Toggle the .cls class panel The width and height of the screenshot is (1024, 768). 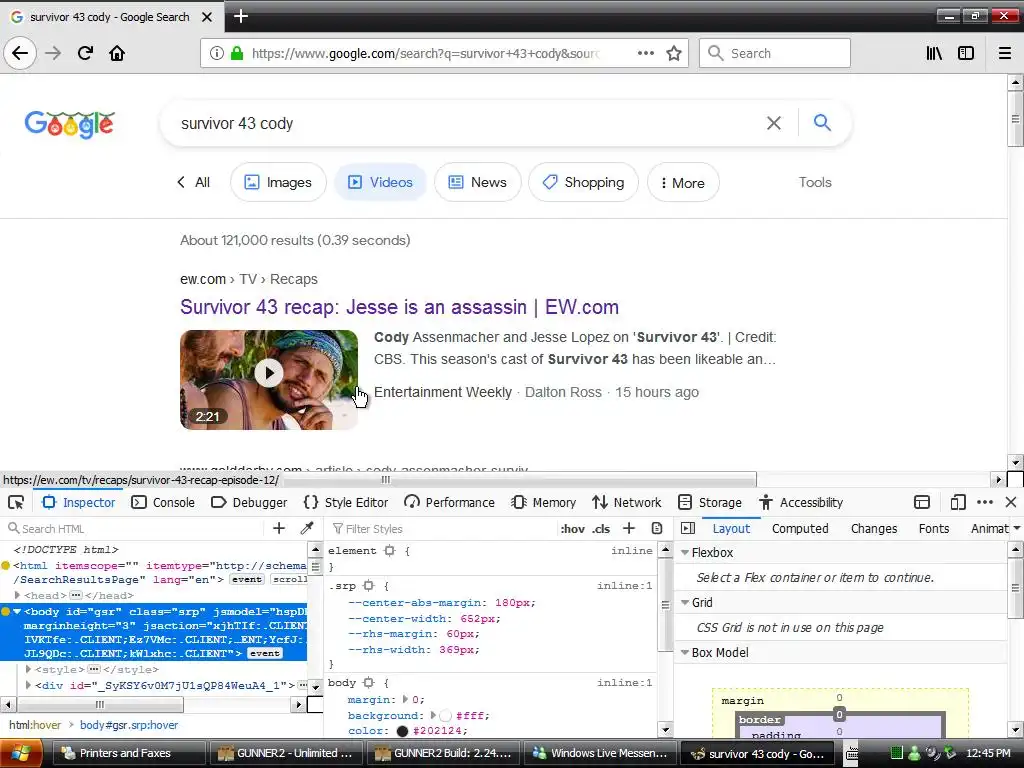(x=601, y=529)
